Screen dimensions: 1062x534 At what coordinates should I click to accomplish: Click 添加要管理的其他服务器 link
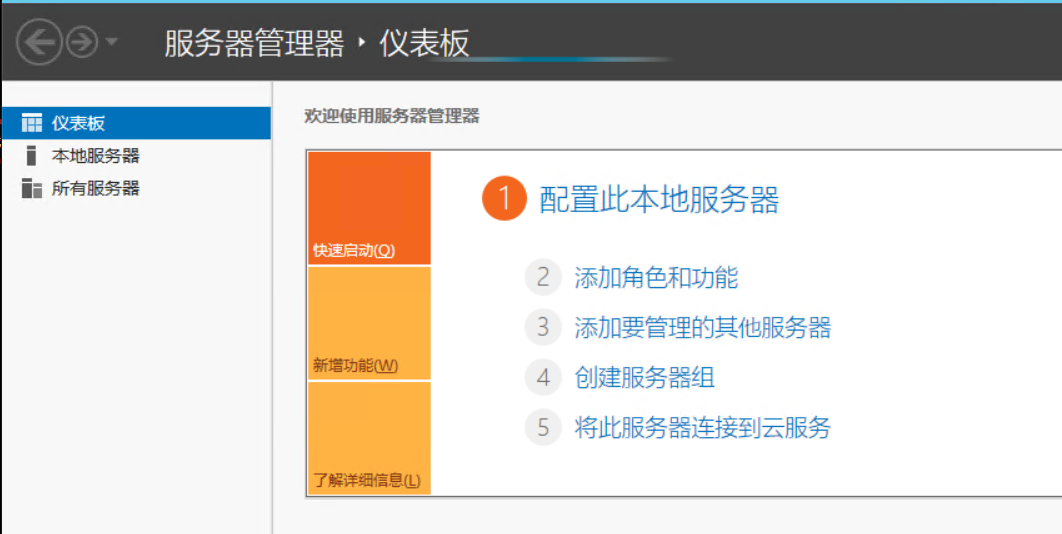click(702, 327)
